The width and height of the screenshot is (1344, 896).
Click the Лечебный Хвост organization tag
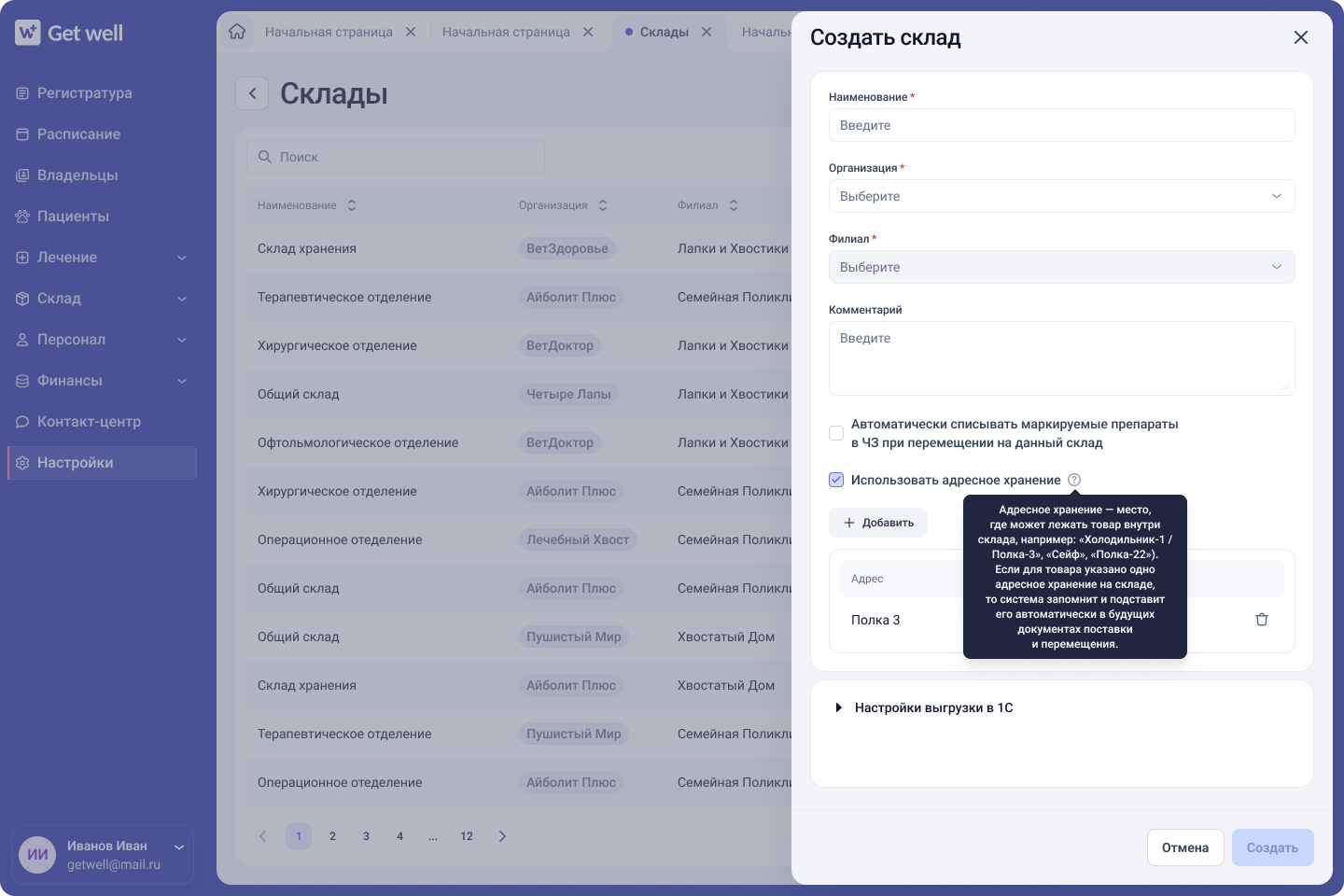[578, 539]
